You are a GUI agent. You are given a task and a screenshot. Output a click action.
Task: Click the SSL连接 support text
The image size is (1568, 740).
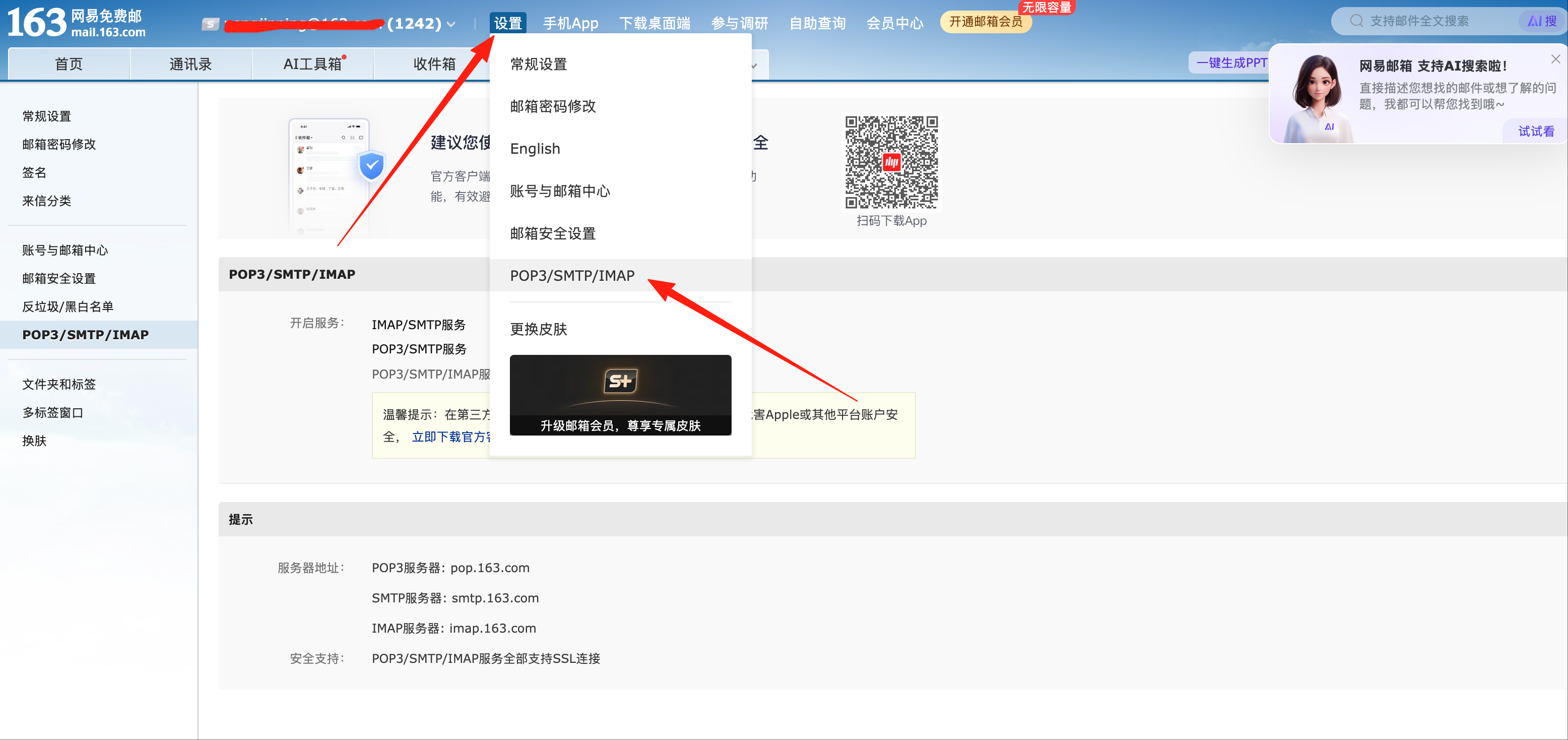click(x=486, y=658)
